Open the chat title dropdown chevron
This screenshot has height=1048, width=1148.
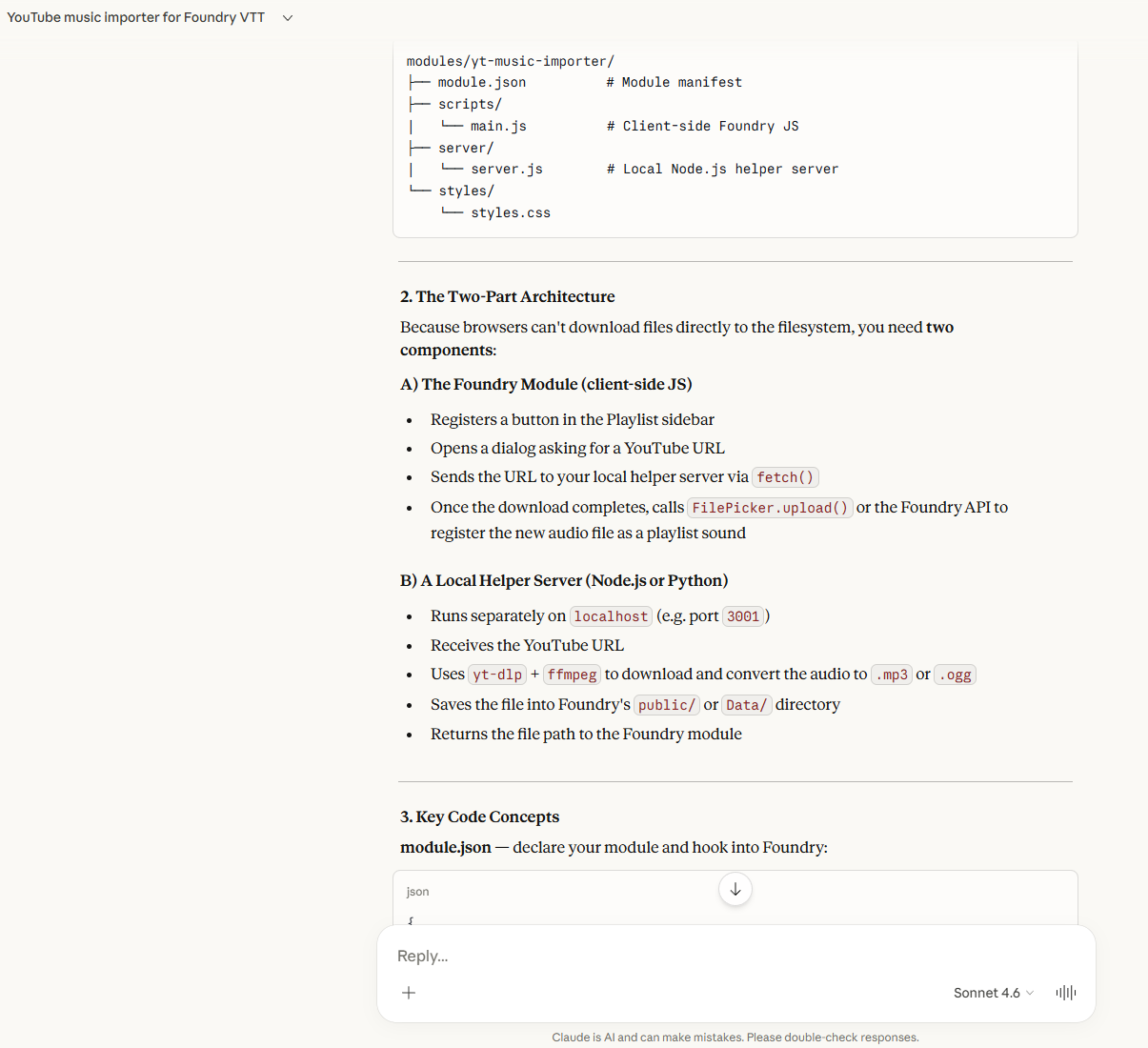coord(288,18)
